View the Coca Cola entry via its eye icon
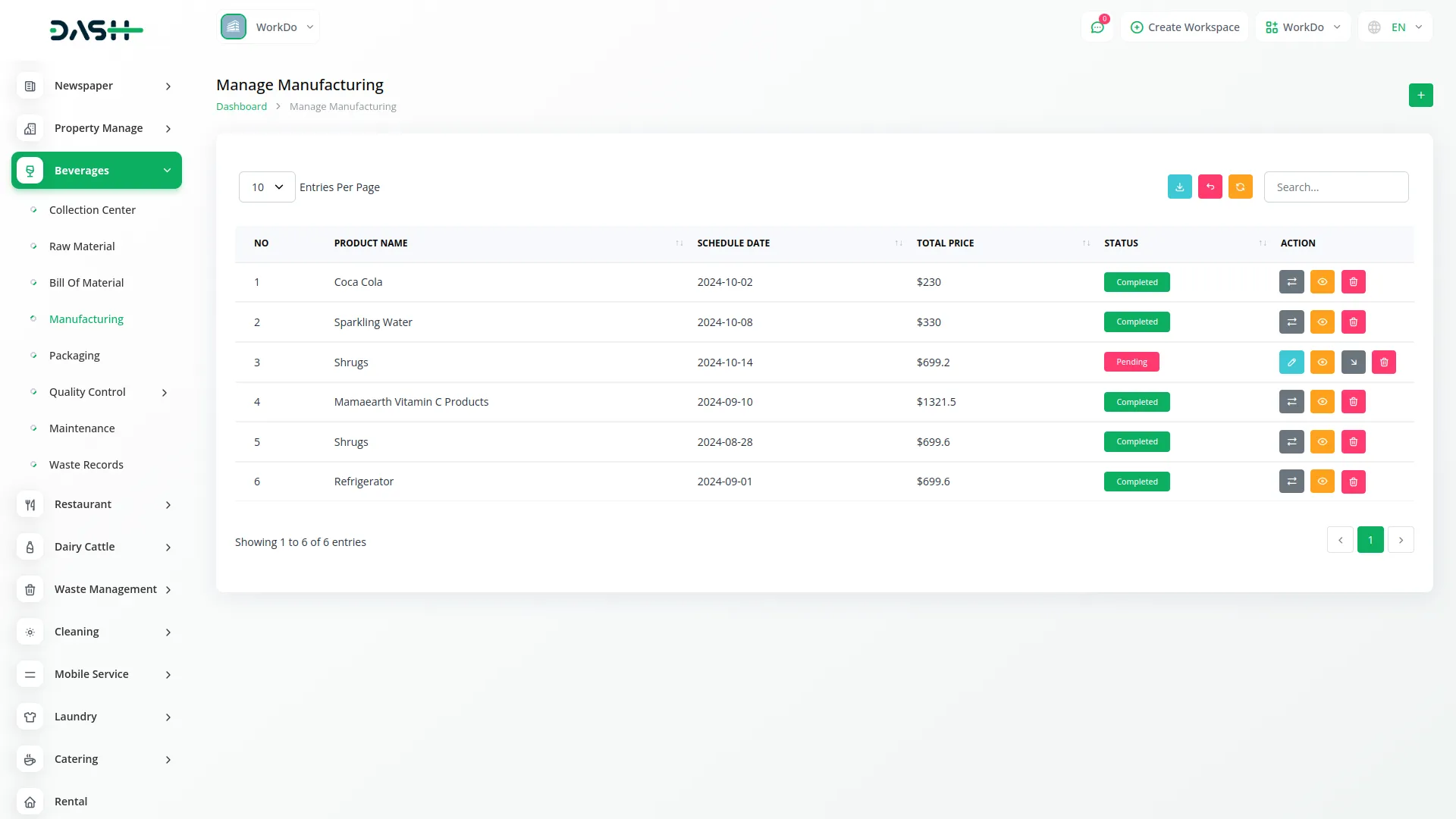This screenshot has width=1456, height=819. (1322, 282)
